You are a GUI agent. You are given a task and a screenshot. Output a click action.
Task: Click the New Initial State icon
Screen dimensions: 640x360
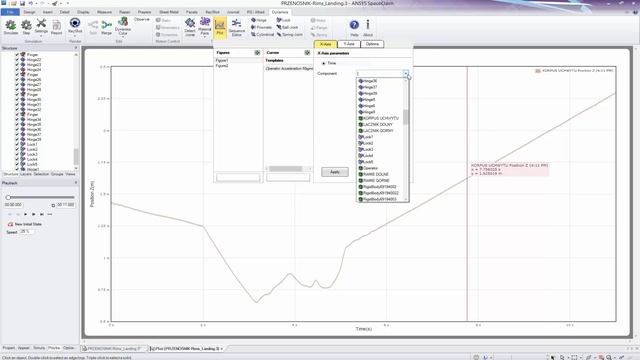tap(11, 224)
